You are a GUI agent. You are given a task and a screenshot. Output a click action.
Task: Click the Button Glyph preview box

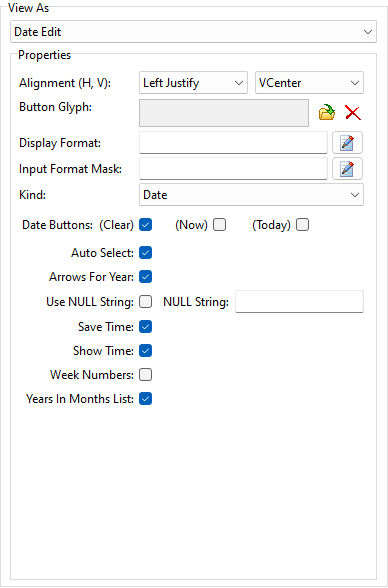(224, 113)
